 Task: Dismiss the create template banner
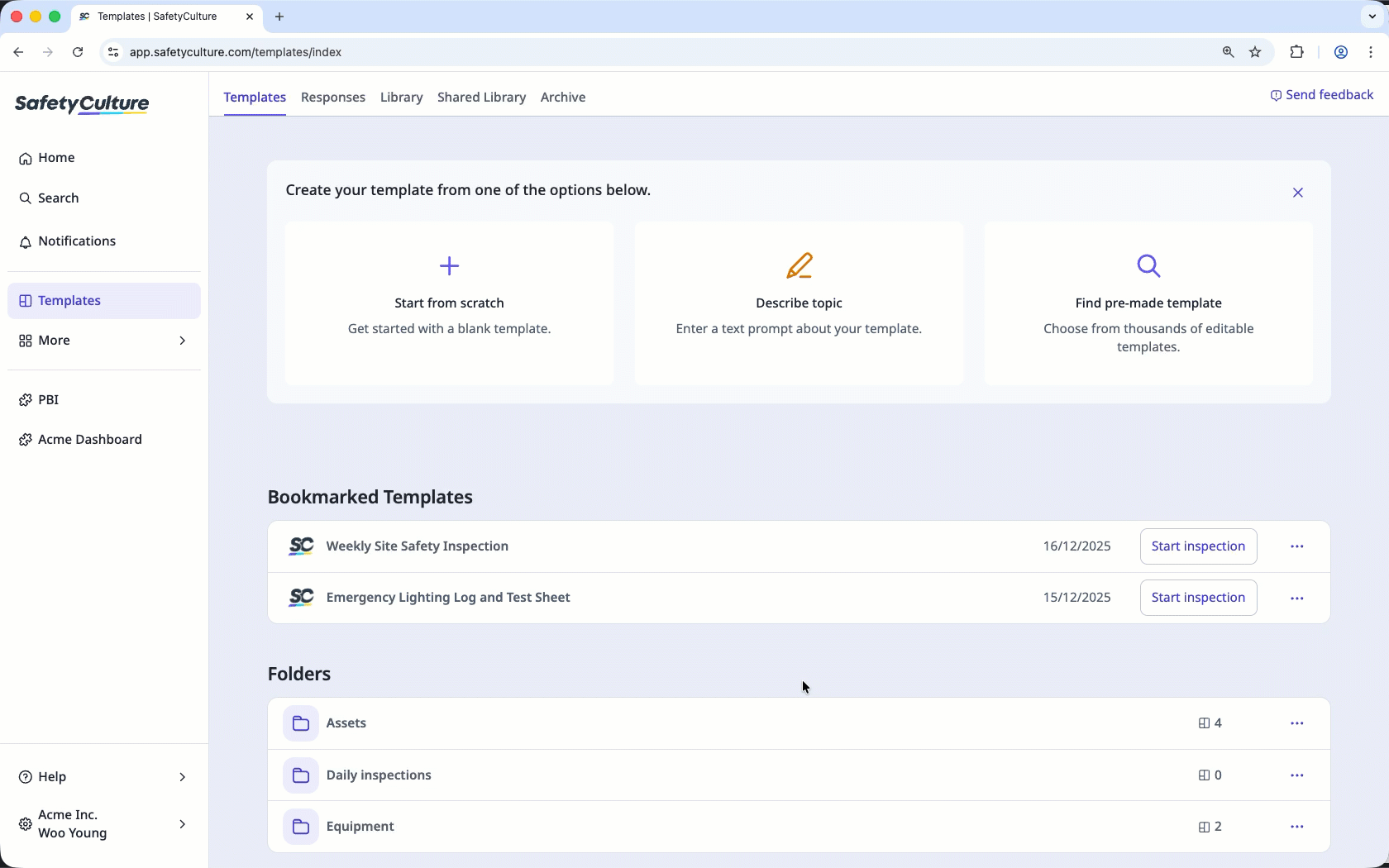point(1298,193)
